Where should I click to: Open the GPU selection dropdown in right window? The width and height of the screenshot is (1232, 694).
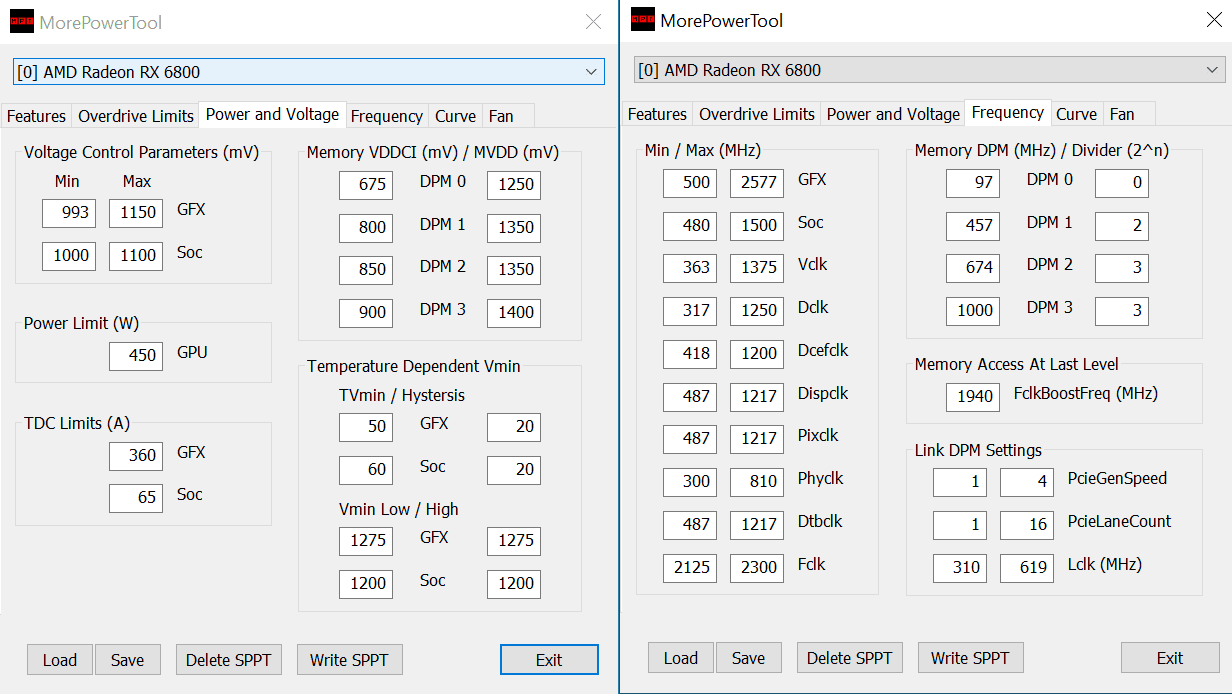click(x=930, y=70)
